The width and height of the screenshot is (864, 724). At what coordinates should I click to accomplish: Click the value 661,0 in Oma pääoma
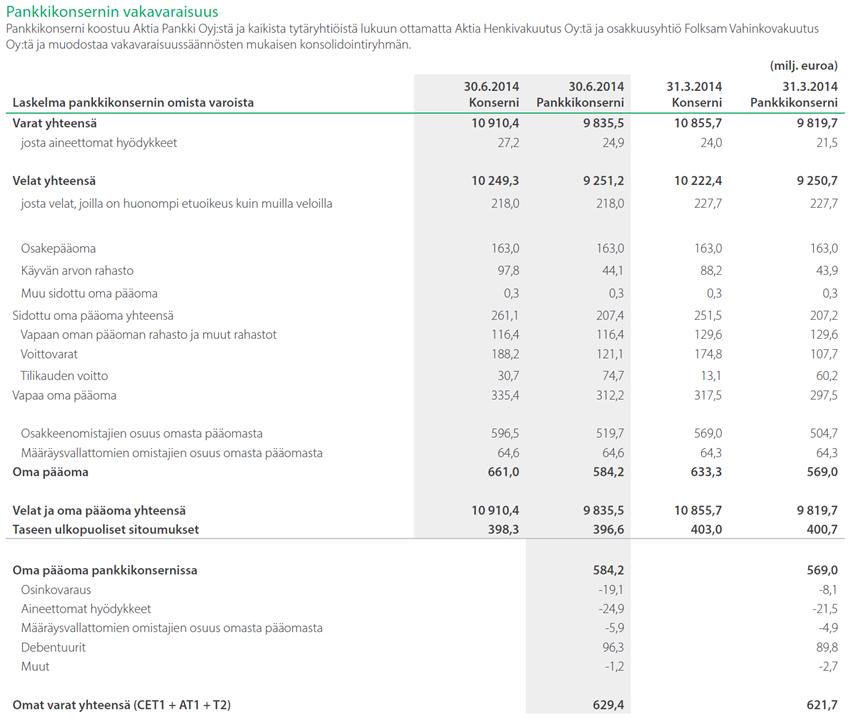click(x=504, y=472)
